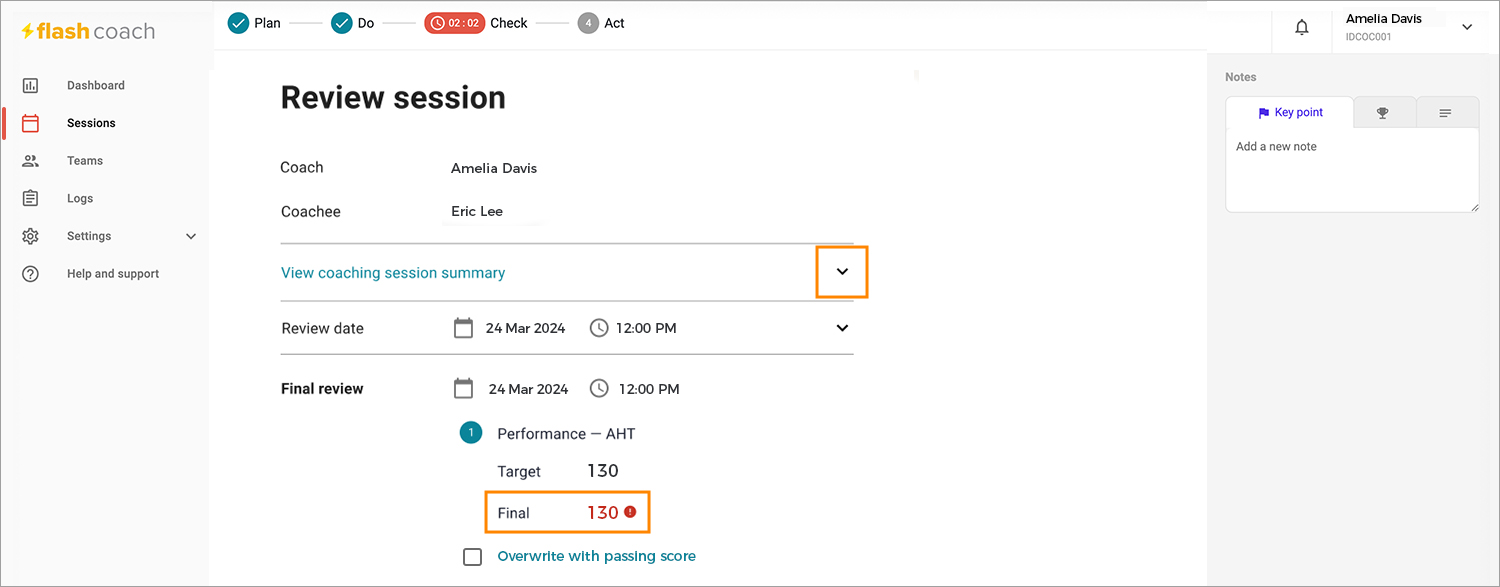This screenshot has height=587, width=1500.
Task: Click the 02:02 Check timer badge
Action: (454, 23)
